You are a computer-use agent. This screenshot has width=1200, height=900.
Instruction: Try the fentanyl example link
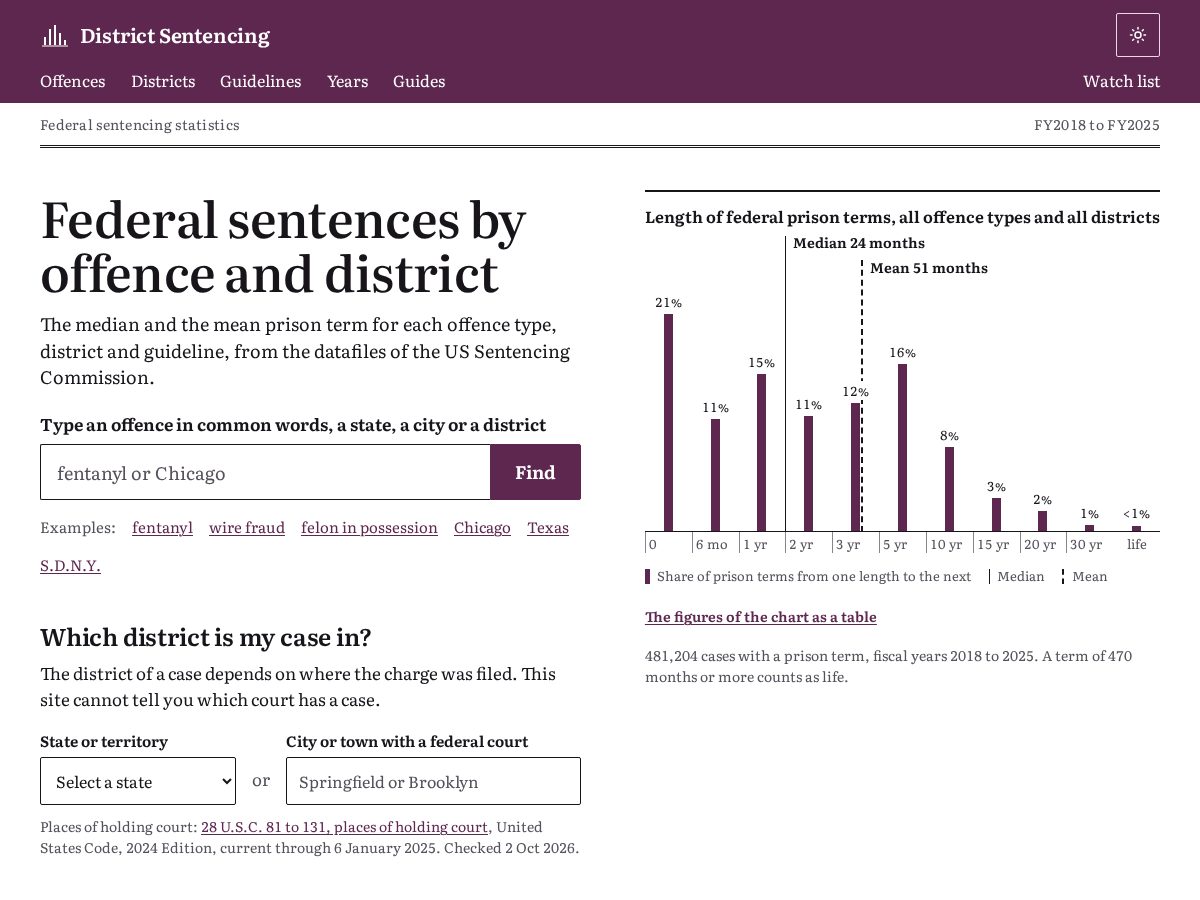click(162, 527)
